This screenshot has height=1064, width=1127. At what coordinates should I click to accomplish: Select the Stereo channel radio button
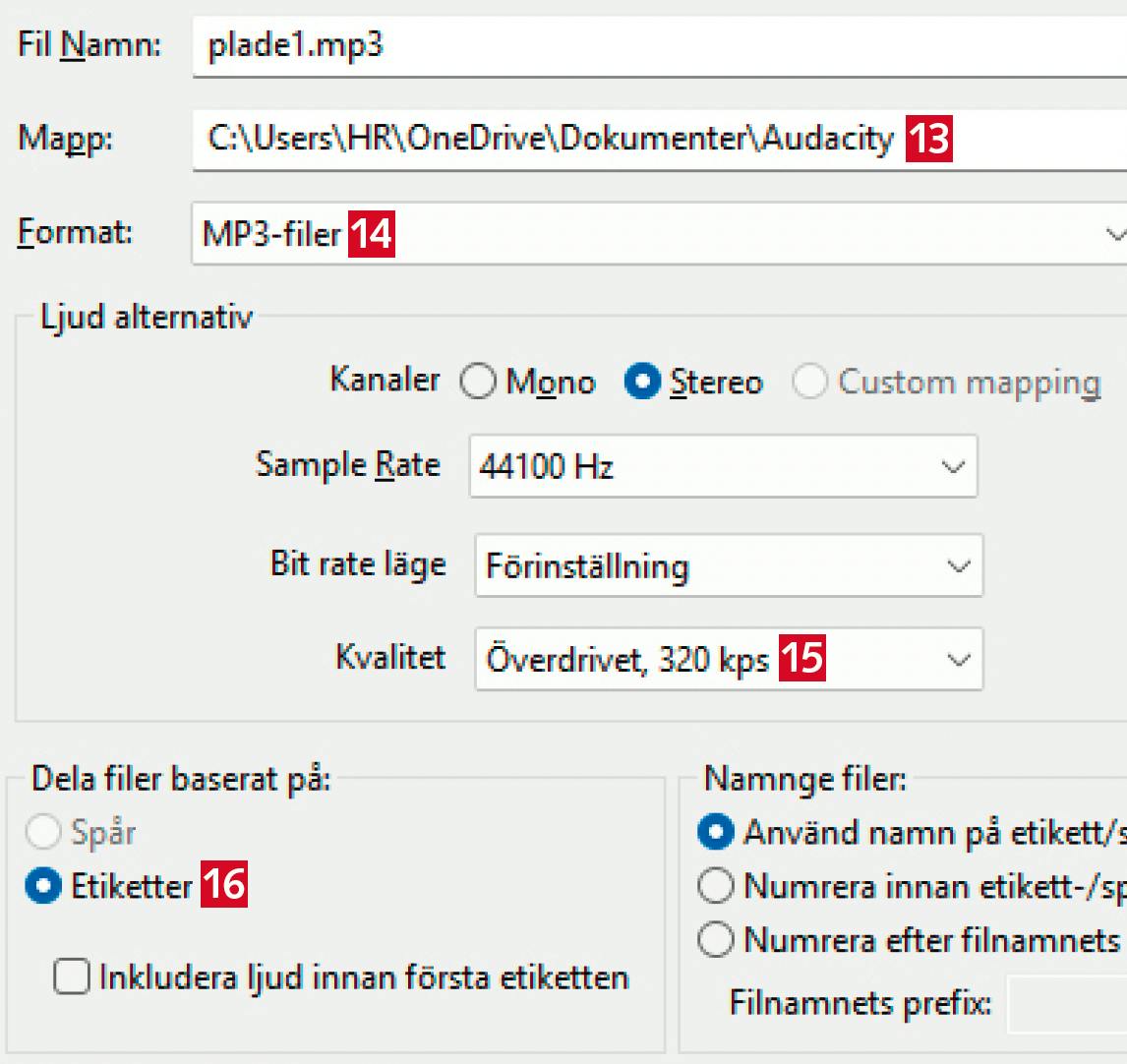point(642,383)
